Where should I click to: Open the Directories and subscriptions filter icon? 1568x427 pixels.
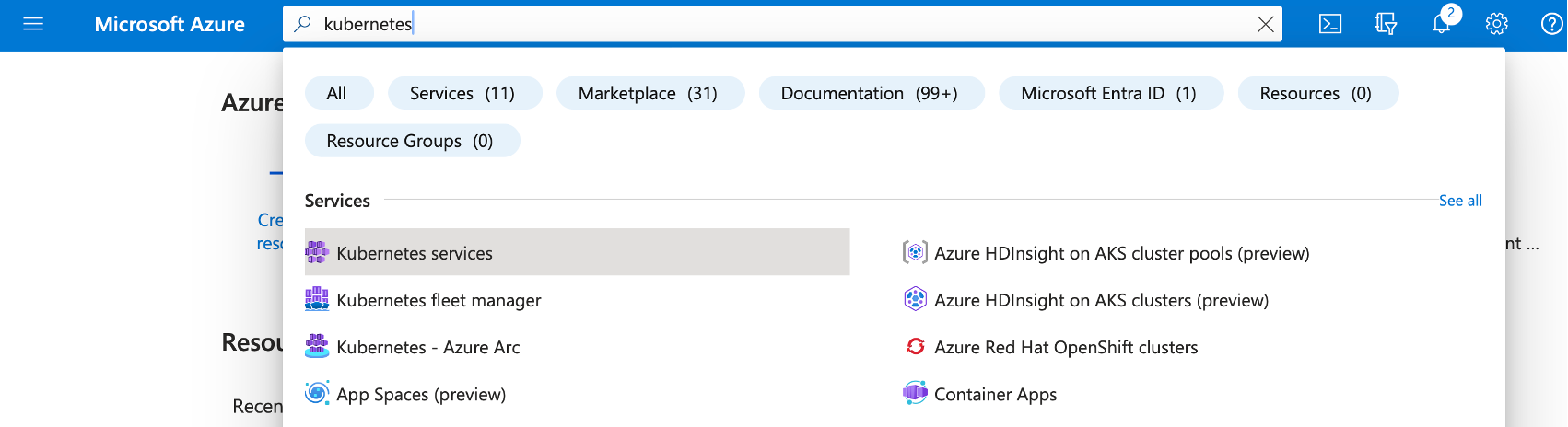(x=1386, y=24)
